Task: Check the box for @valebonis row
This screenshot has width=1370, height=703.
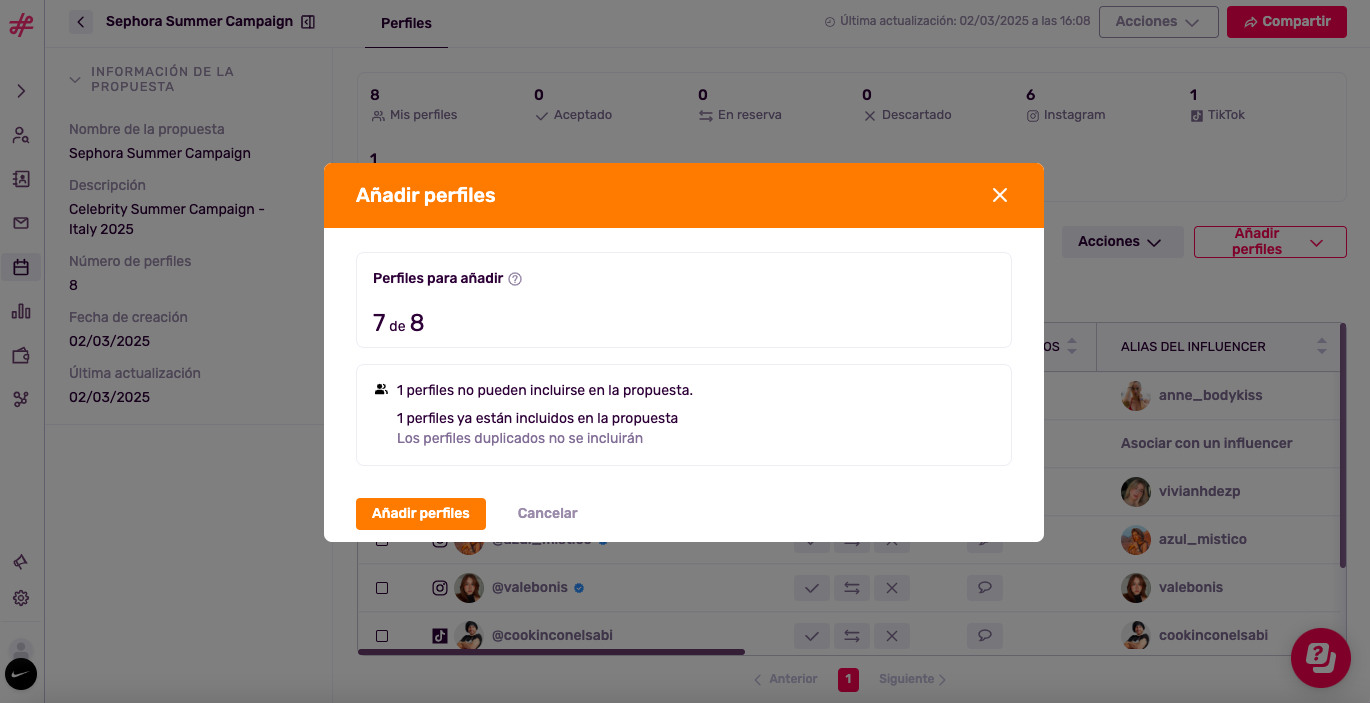Action: coord(382,588)
